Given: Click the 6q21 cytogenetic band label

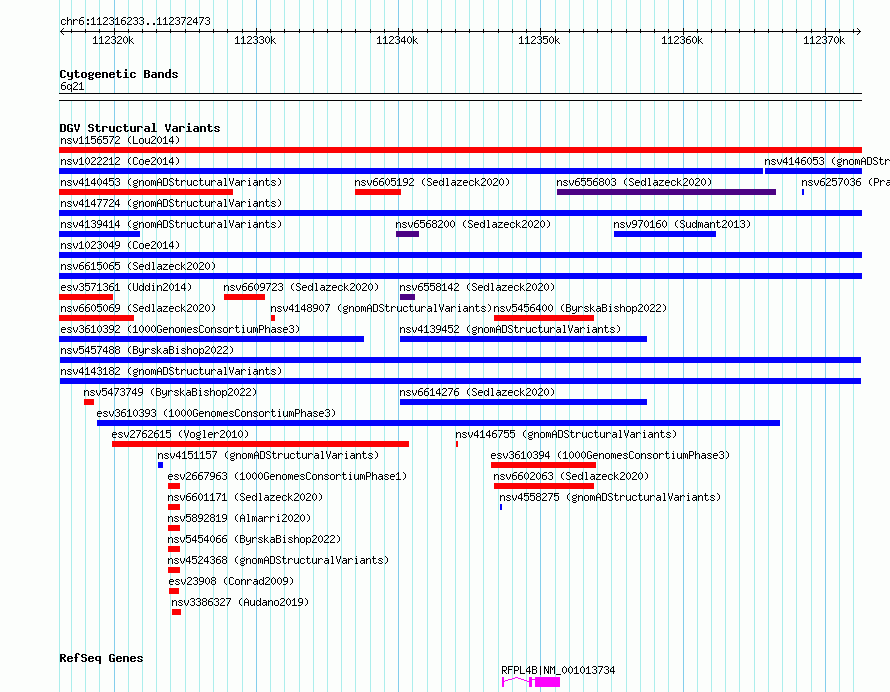Looking at the screenshot, I should coord(72,86).
